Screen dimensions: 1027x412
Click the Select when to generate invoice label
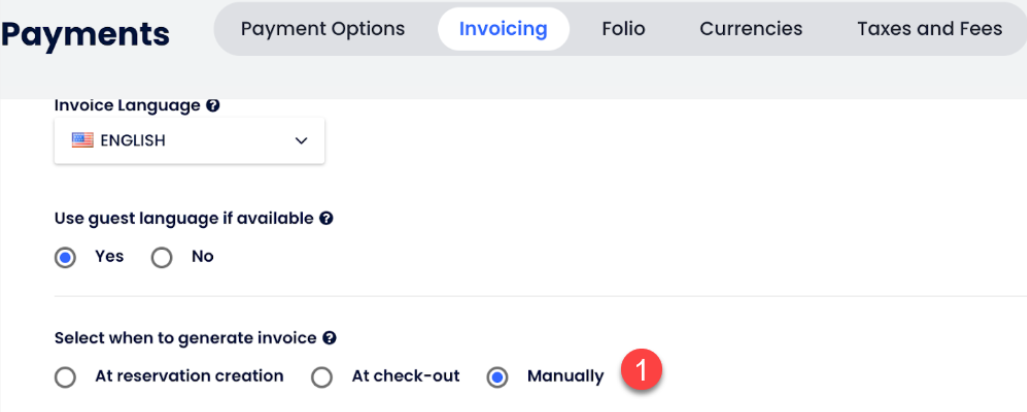coord(185,339)
